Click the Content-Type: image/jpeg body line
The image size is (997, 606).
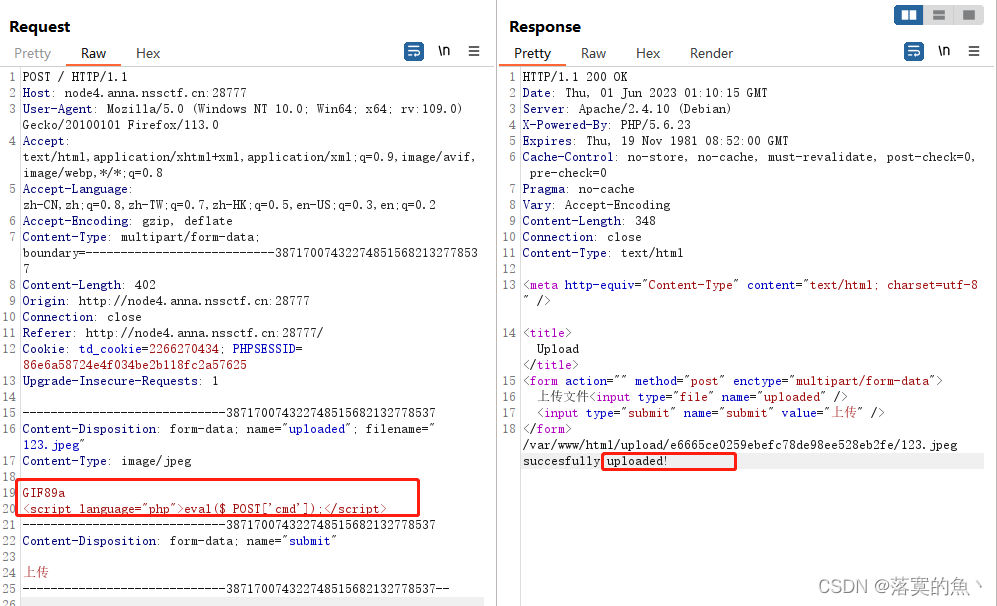pos(107,461)
